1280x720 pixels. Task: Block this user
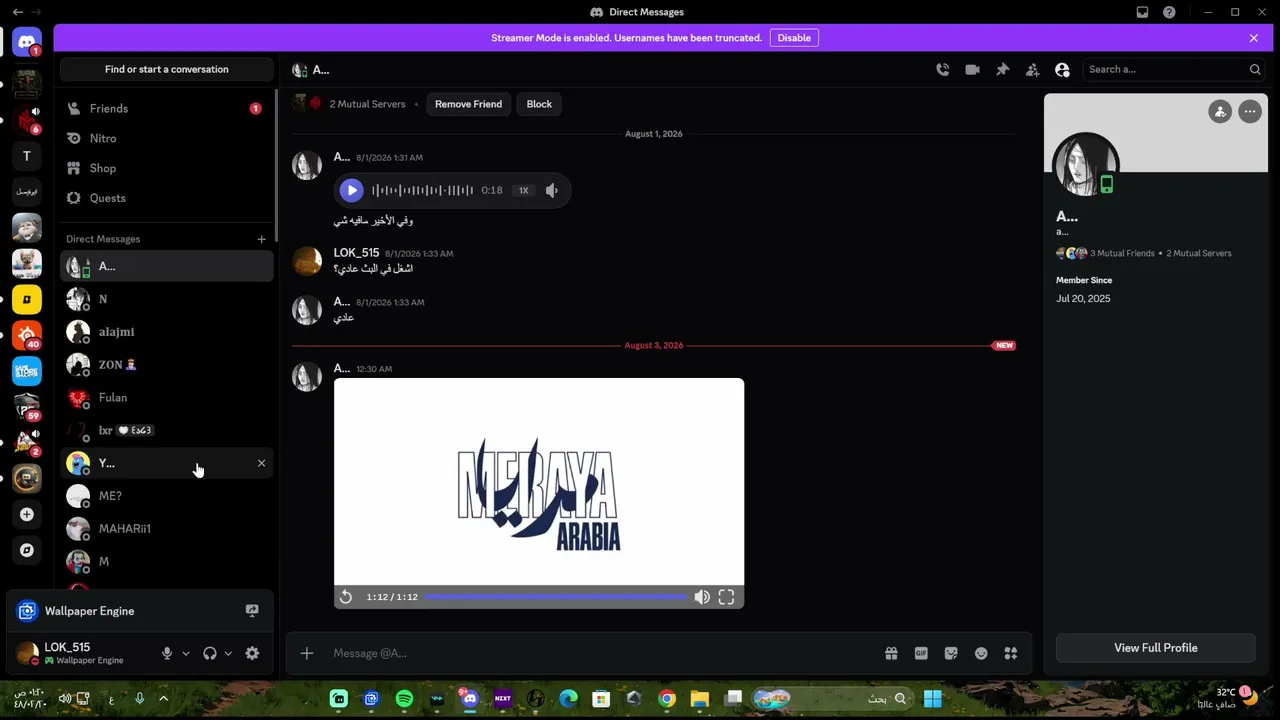[x=539, y=104]
